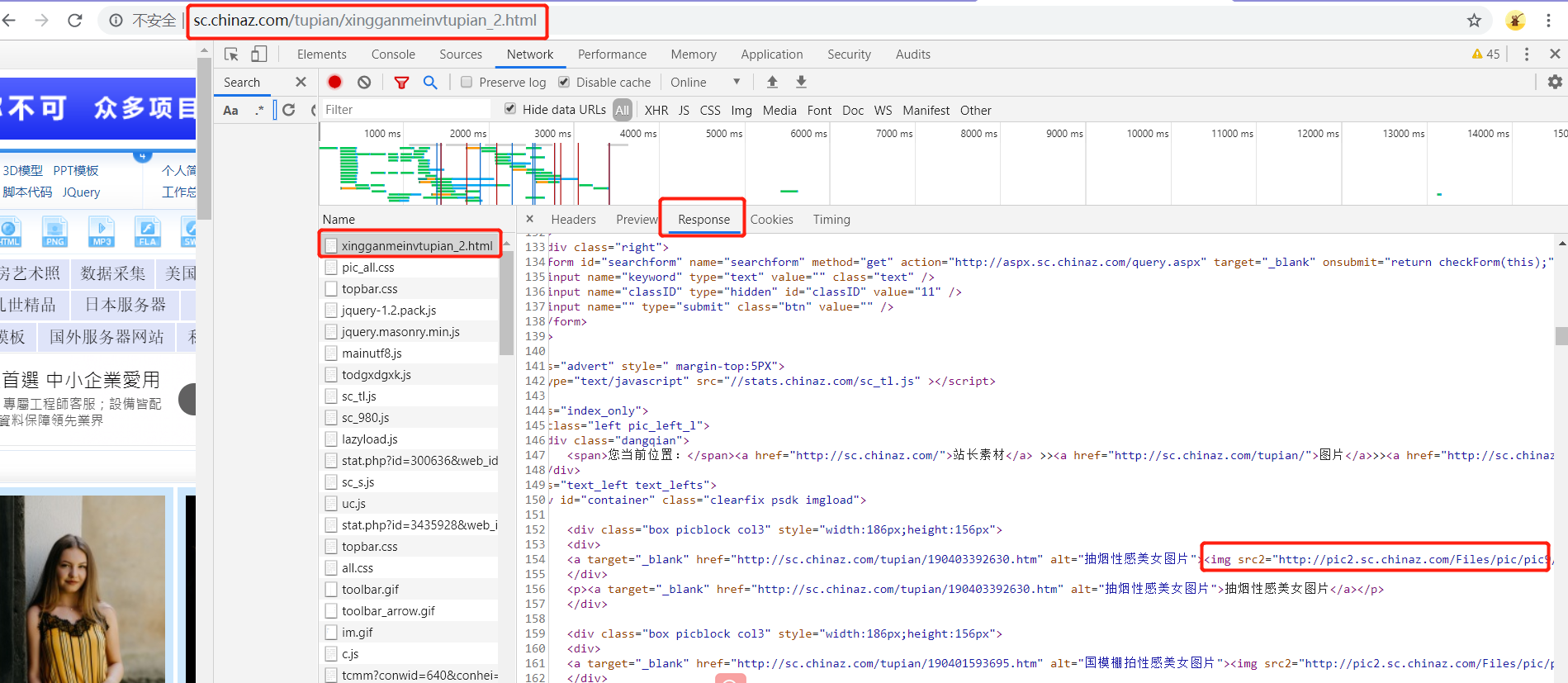Viewport: 1568px width, 683px height.
Task: Open network search with the magnifier icon
Action: tap(430, 82)
